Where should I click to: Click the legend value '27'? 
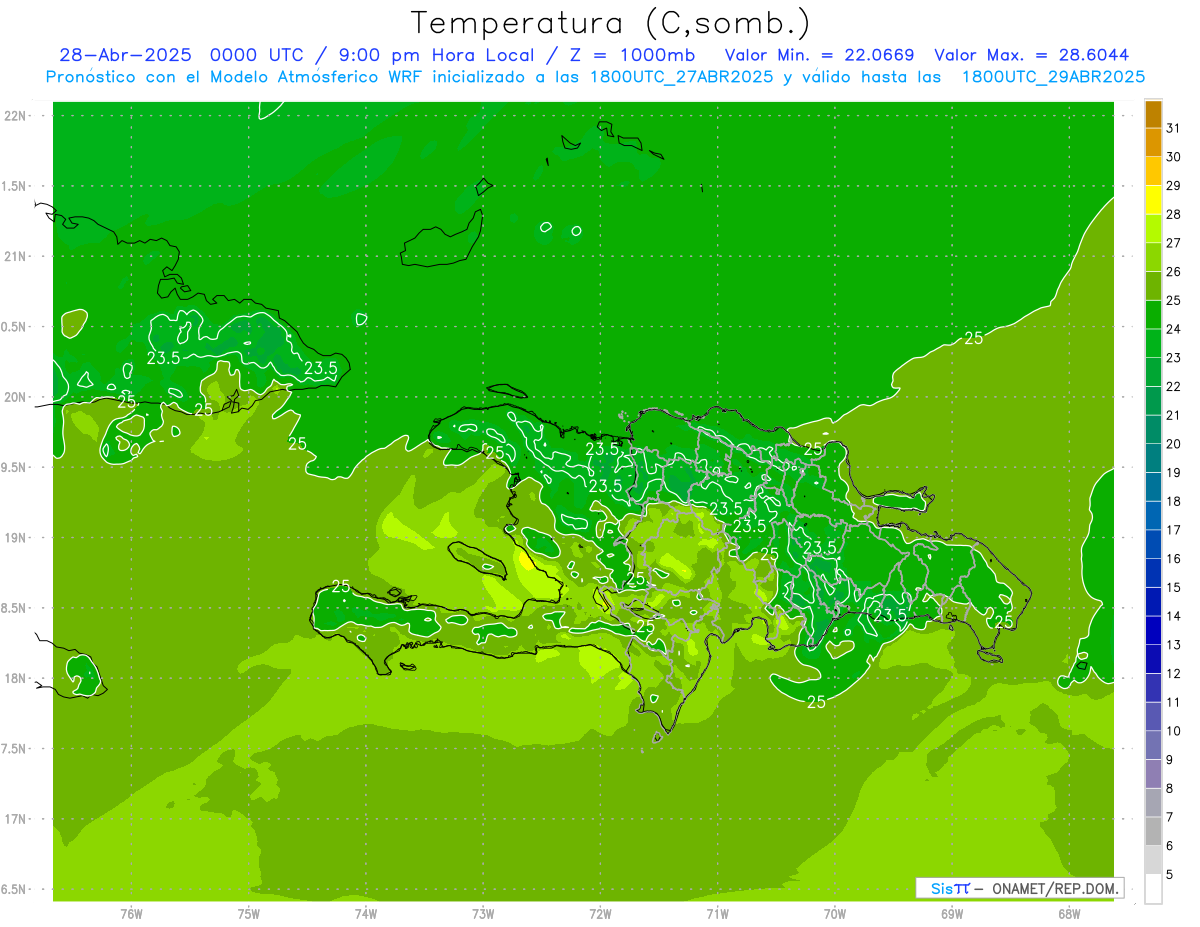pos(1174,243)
